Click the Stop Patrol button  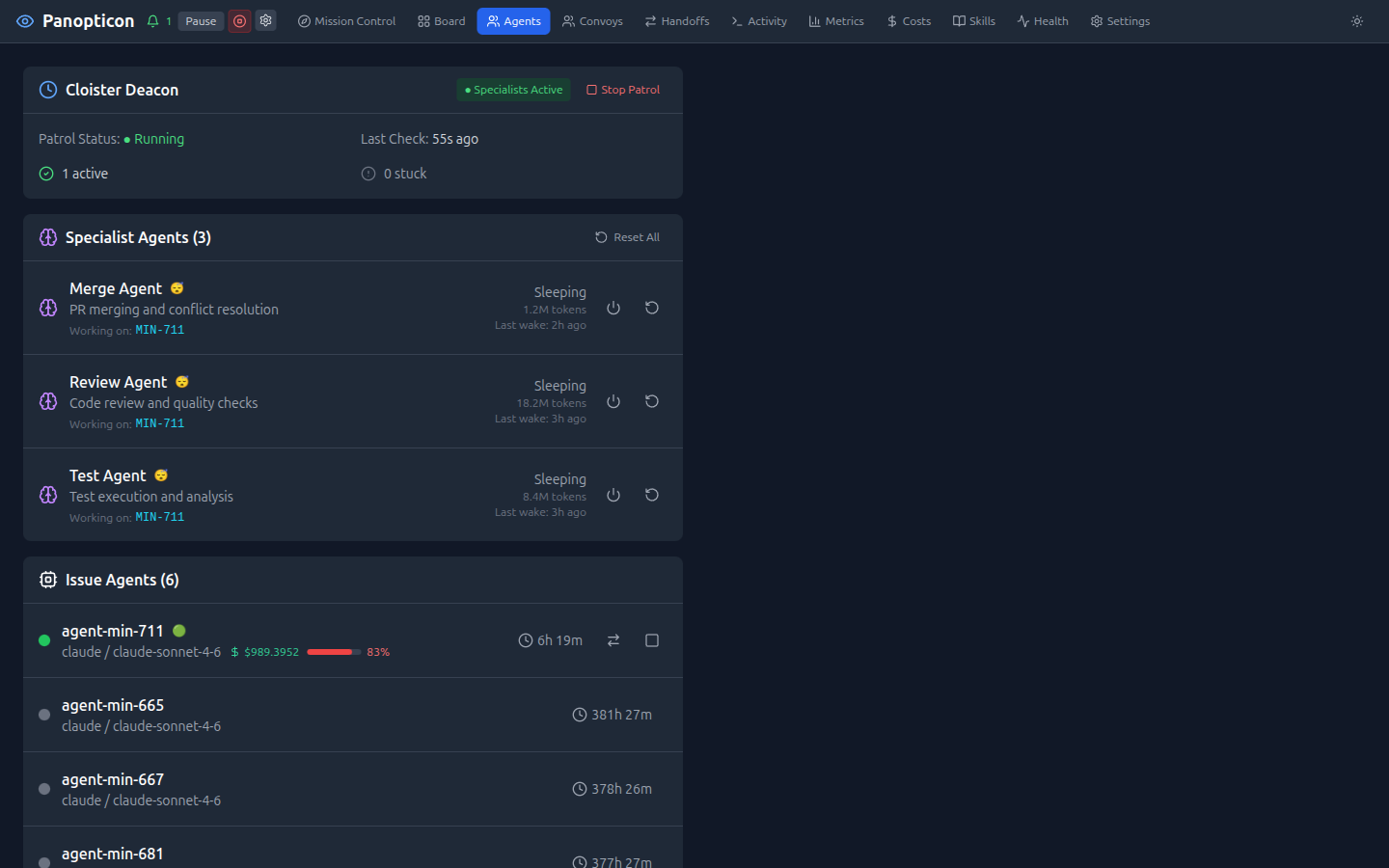623,90
